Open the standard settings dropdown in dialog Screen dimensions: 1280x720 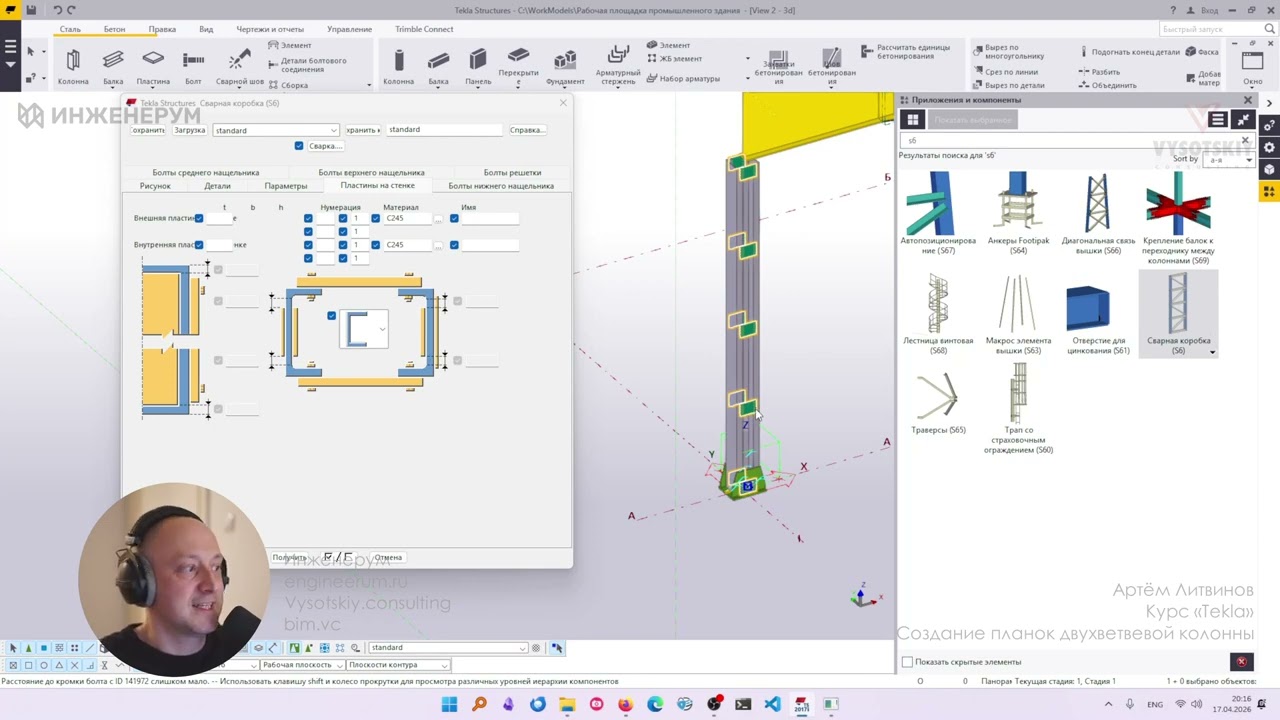coord(276,130)
